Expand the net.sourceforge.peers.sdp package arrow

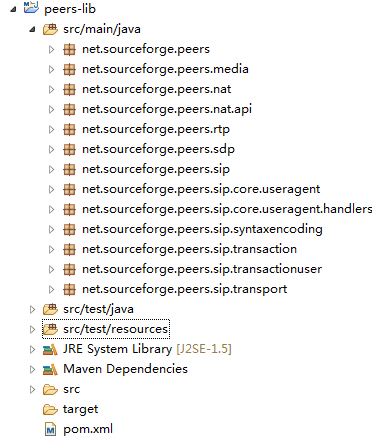point(51,150)
